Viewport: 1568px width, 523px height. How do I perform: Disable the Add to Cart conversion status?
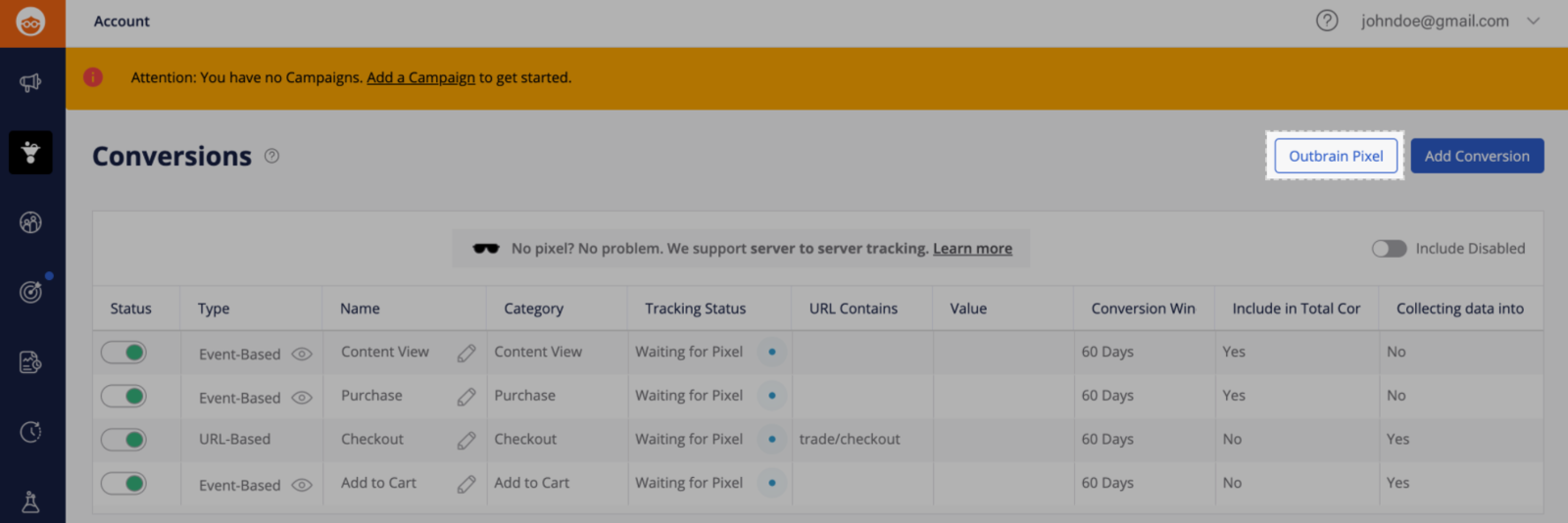[x=123, y=484]
